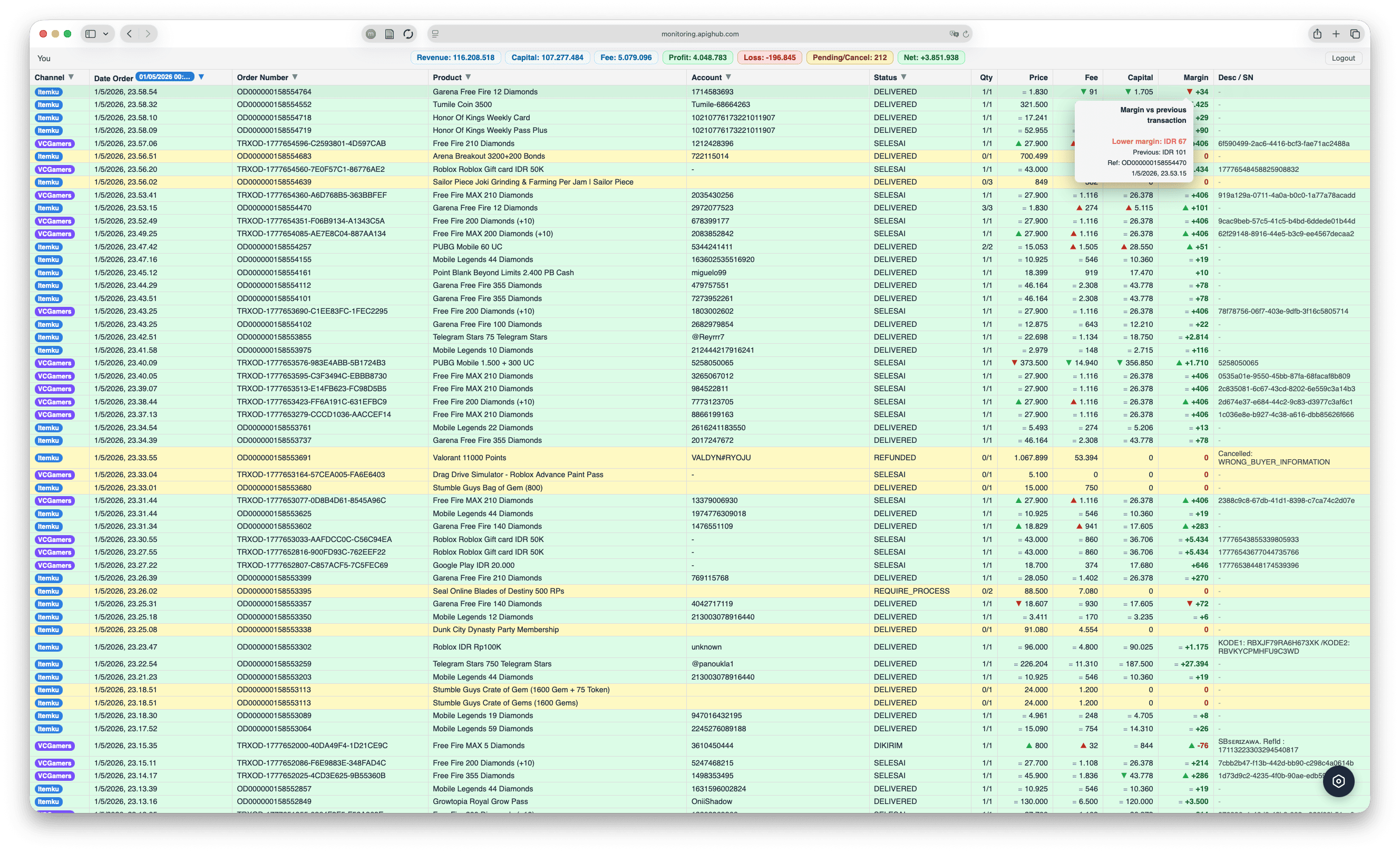Screen dimensions: 1400x852
Task: Click the Net: +3.851.938 badge
Action: point(931,57)
